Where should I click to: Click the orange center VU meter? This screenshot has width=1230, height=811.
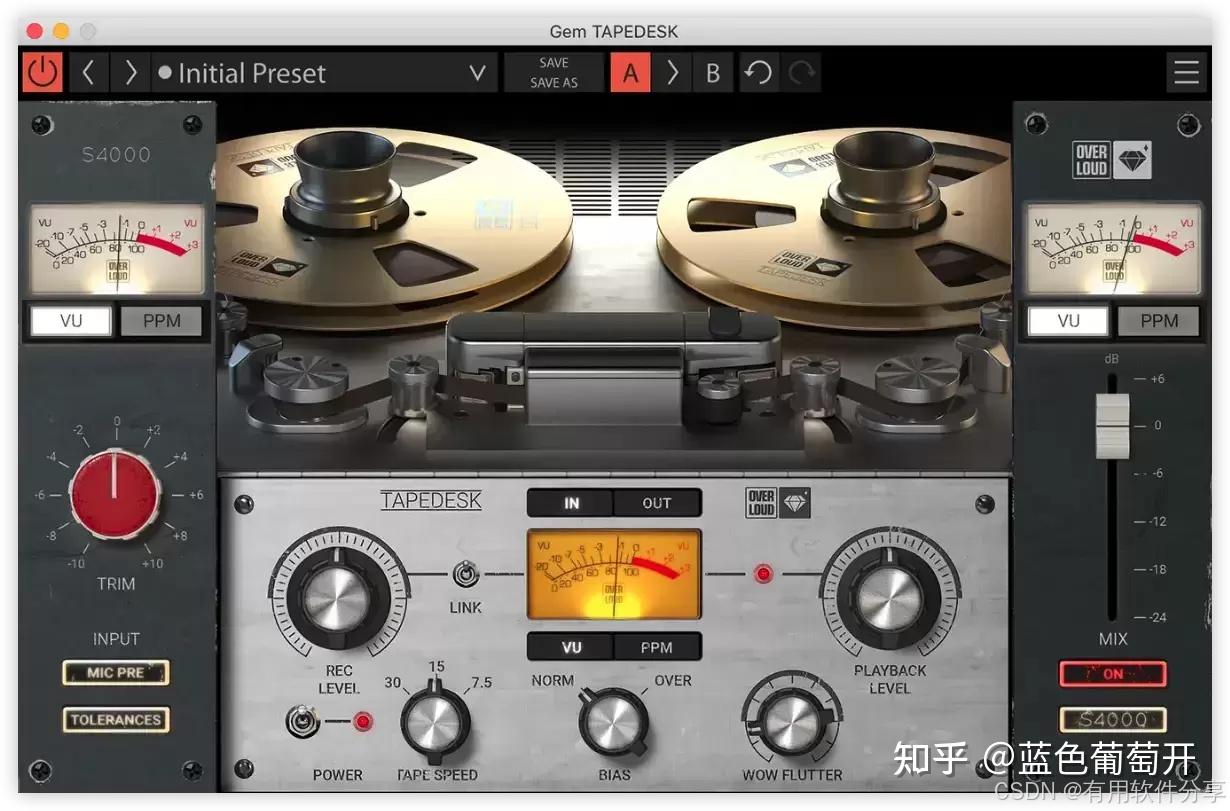pos(614,575)
